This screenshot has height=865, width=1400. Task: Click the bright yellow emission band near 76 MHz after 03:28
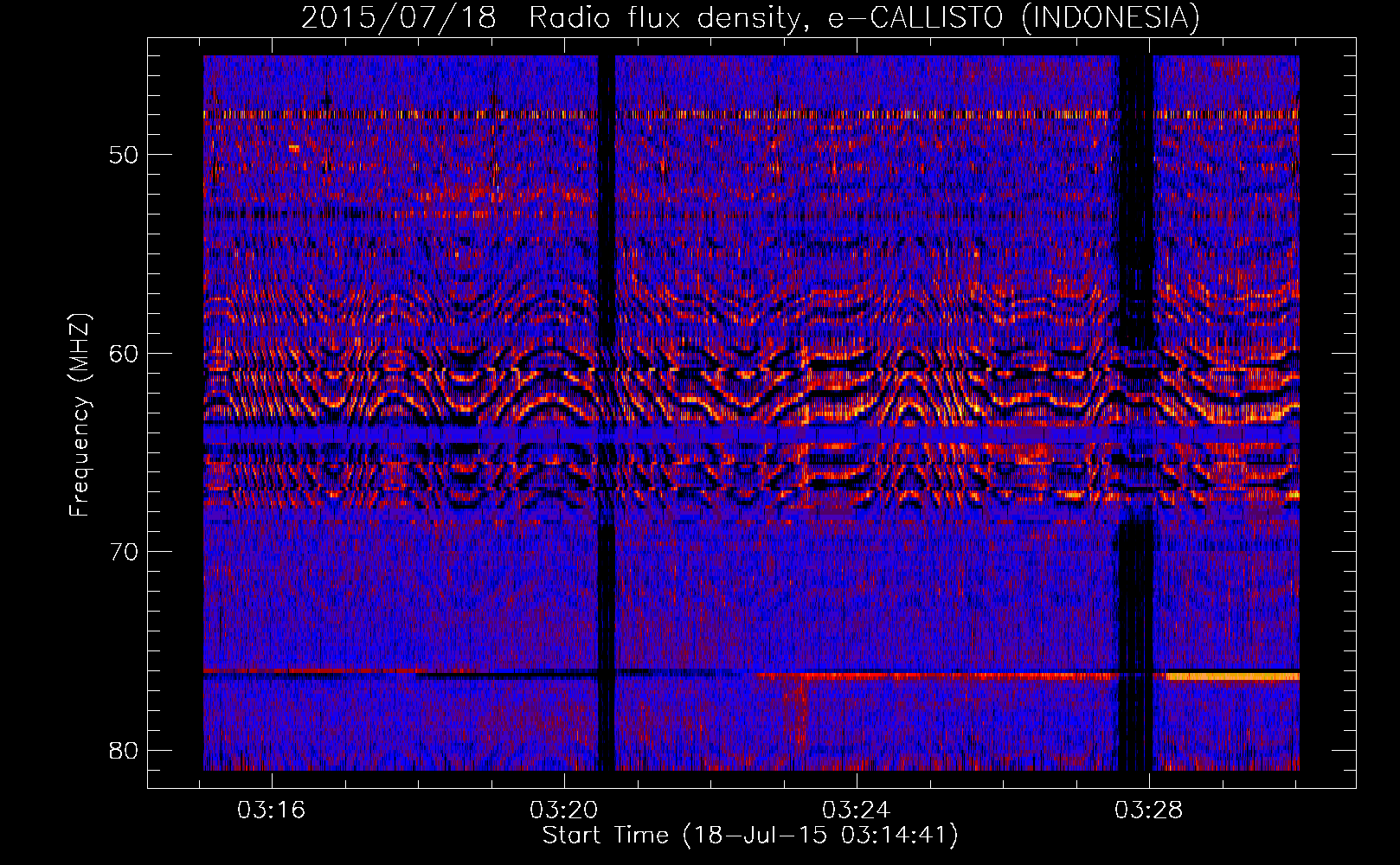1232,676
